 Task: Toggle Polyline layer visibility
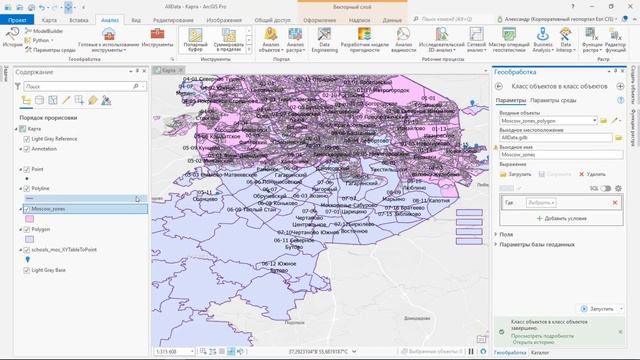[27, 189]
